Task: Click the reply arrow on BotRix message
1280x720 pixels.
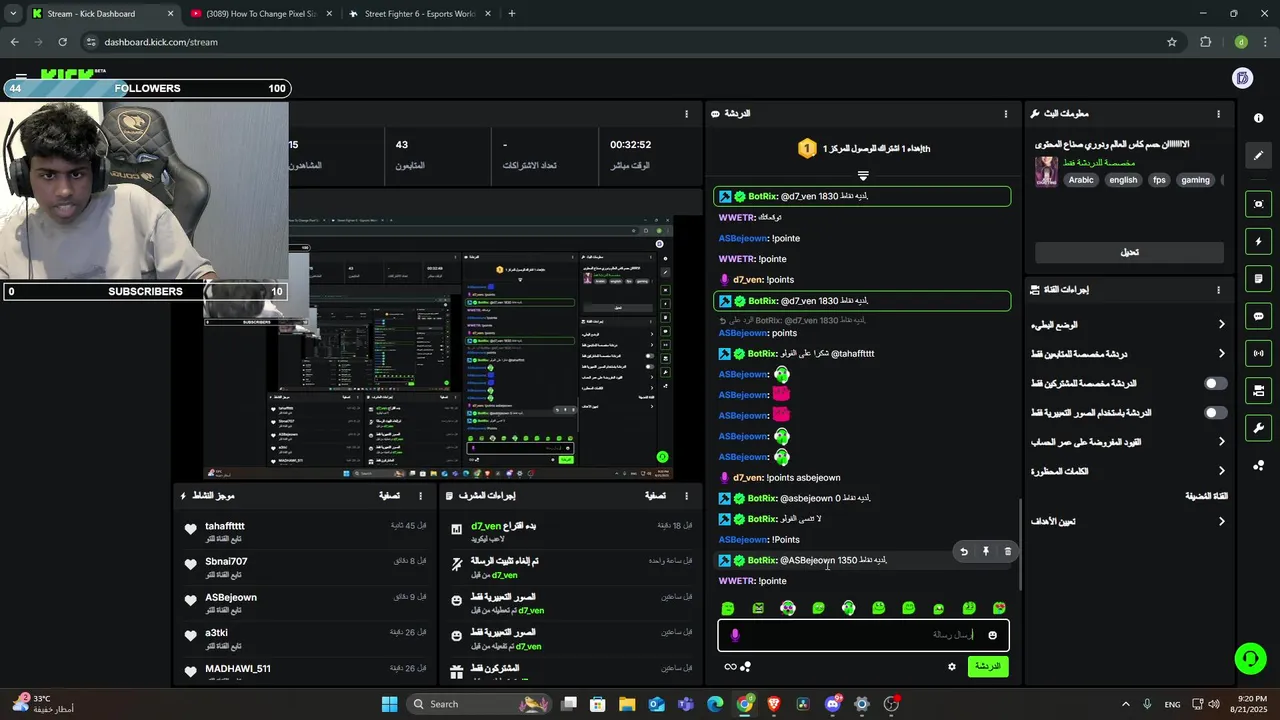Action: point(964,551)
